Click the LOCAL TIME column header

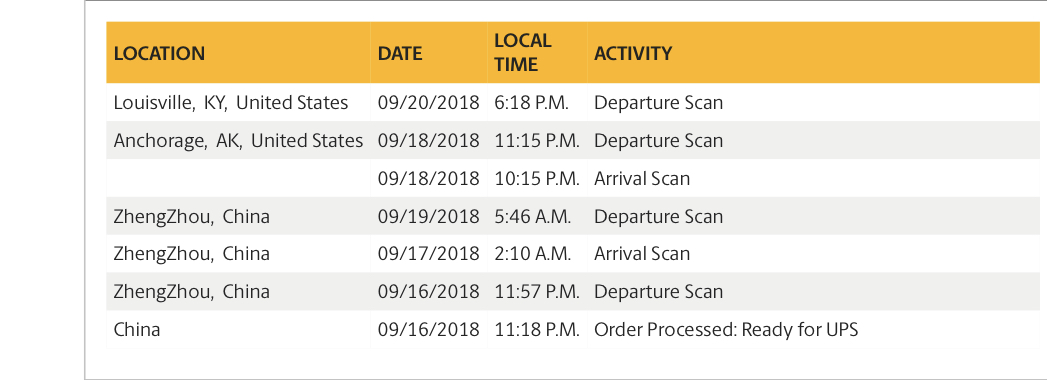(538, 53)
